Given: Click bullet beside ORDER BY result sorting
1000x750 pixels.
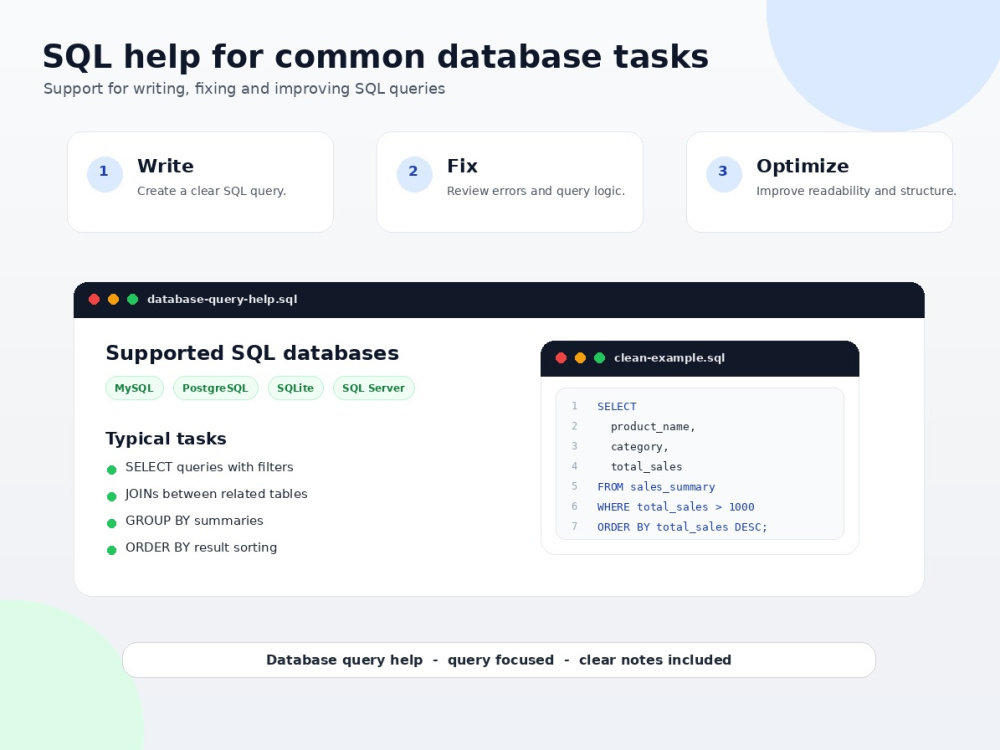Looking at the screenshot, I should [x=112, y=550].
